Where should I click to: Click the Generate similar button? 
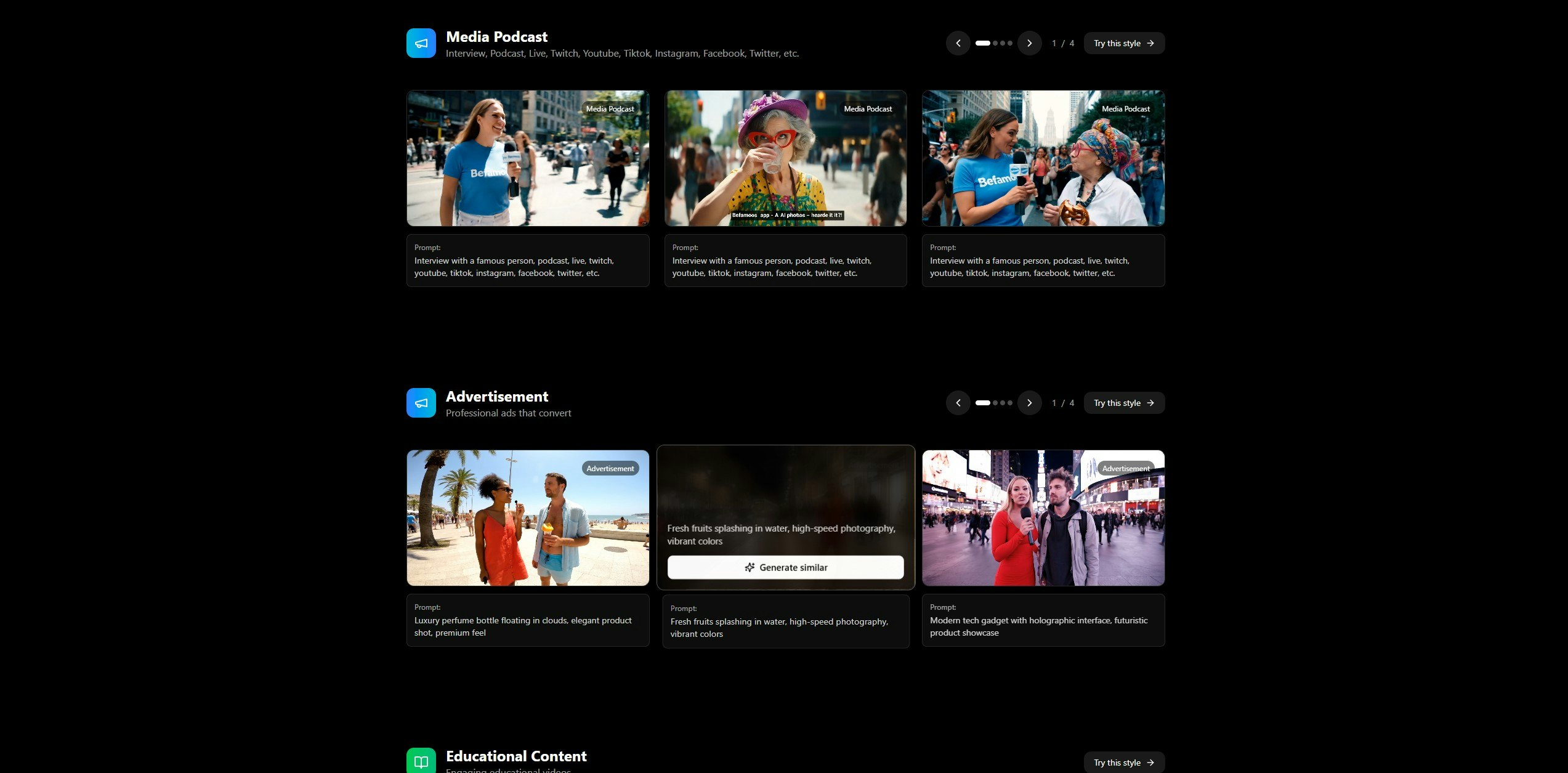coord(786,567)
